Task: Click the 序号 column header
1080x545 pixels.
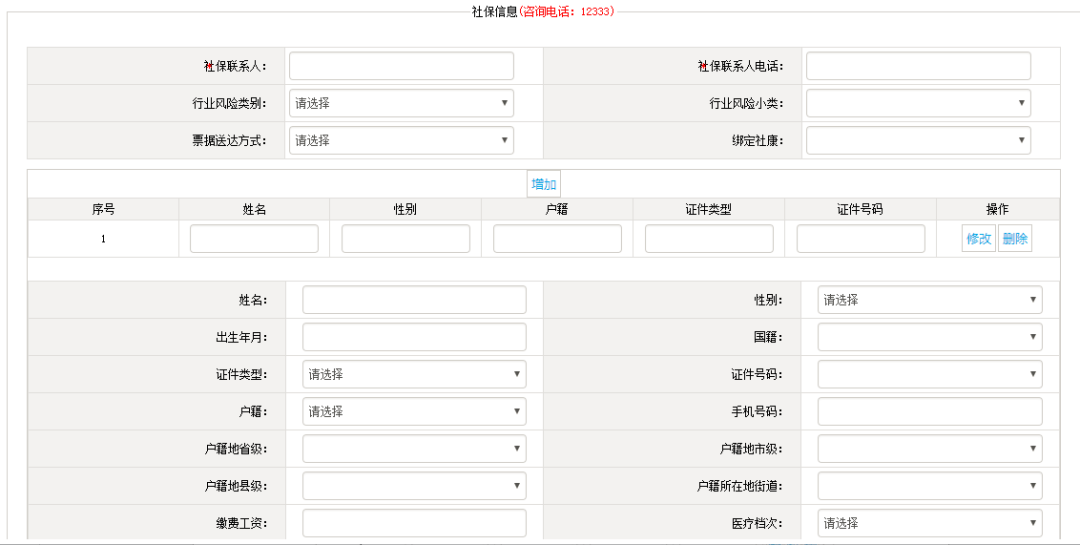Action: [x=103, y=209]
